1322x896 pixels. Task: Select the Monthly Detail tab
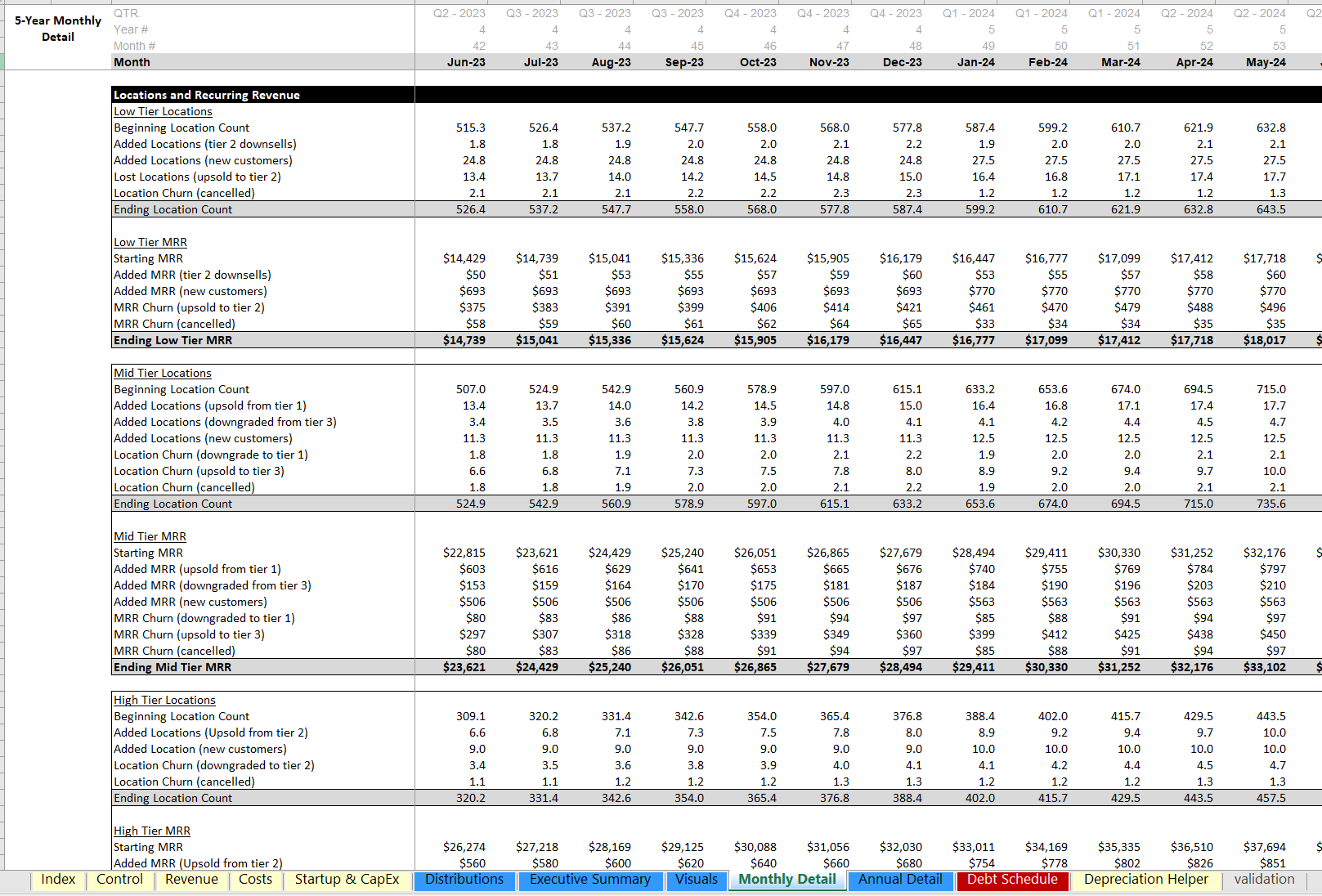787,880
